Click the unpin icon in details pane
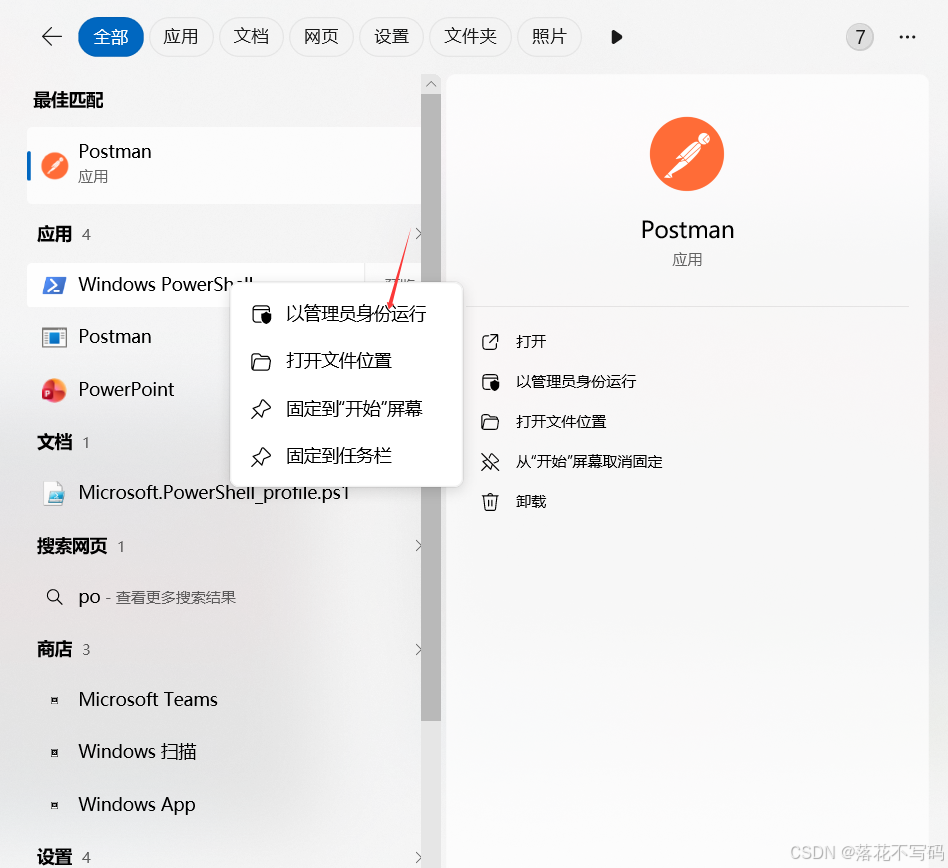948x868 pixels. pos(490,462)
